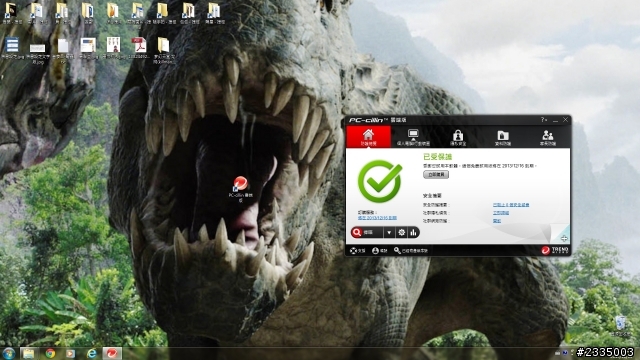640x360 pixels.
Task: Open the help question mark dropdown
Action: (x=544, y=120)
